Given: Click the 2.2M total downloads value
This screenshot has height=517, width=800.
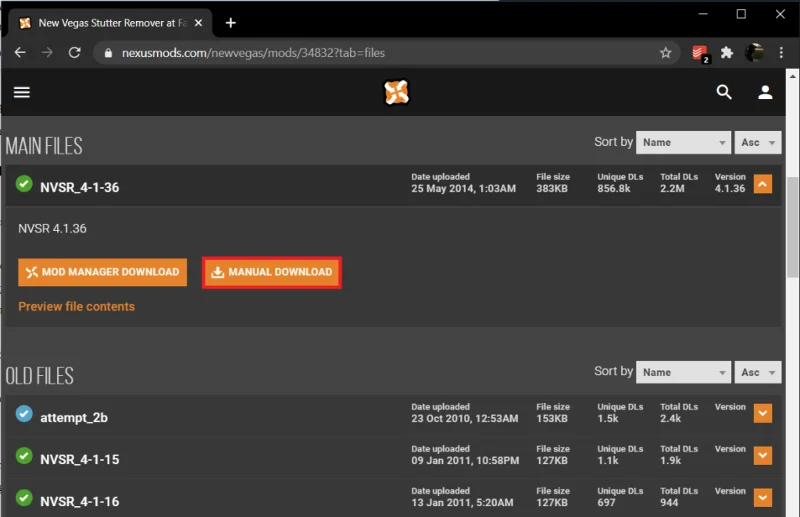Looking at the screenshot, I should (x=672, y=189).
